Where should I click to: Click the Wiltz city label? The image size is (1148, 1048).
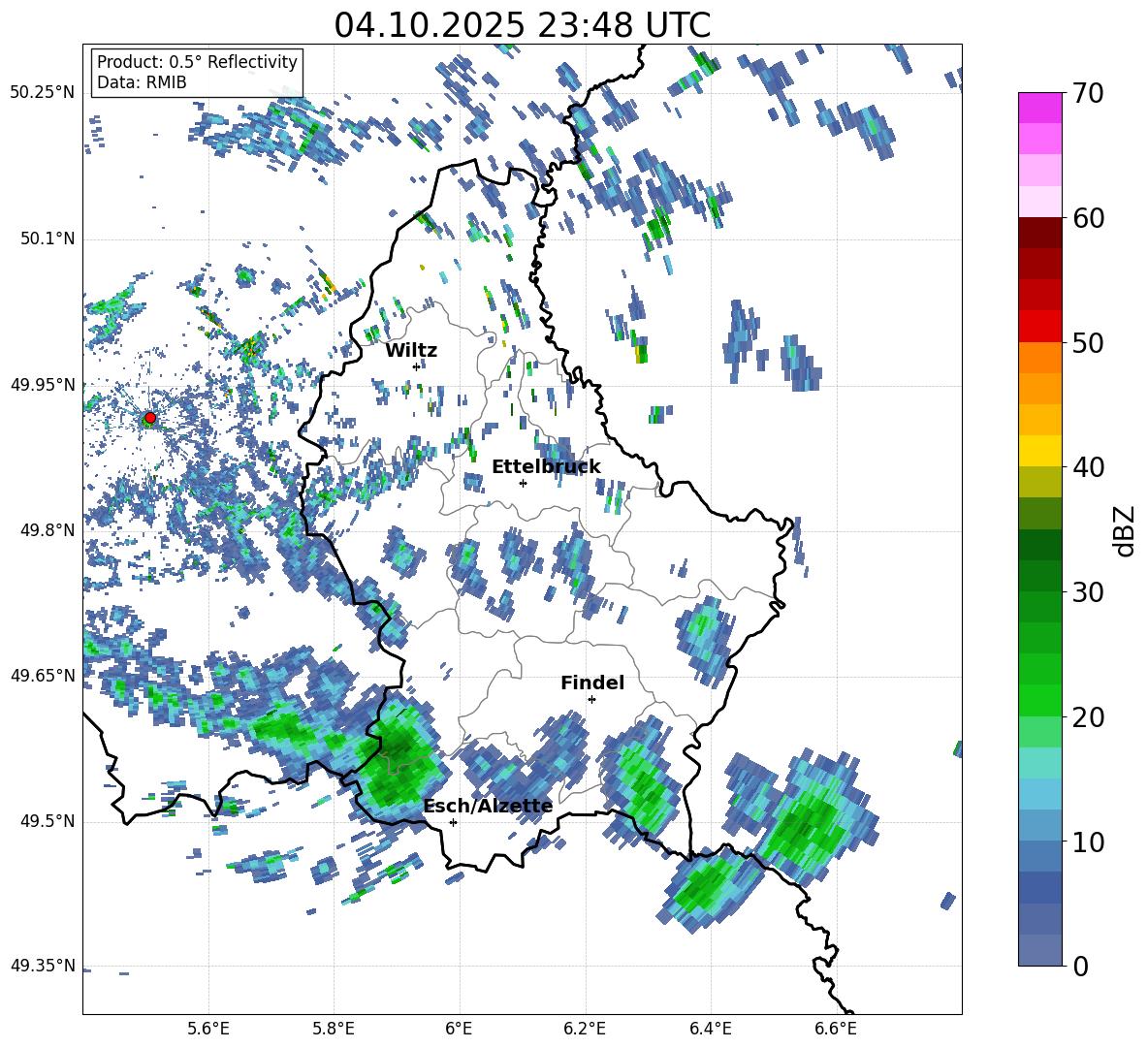click(411, 351)
